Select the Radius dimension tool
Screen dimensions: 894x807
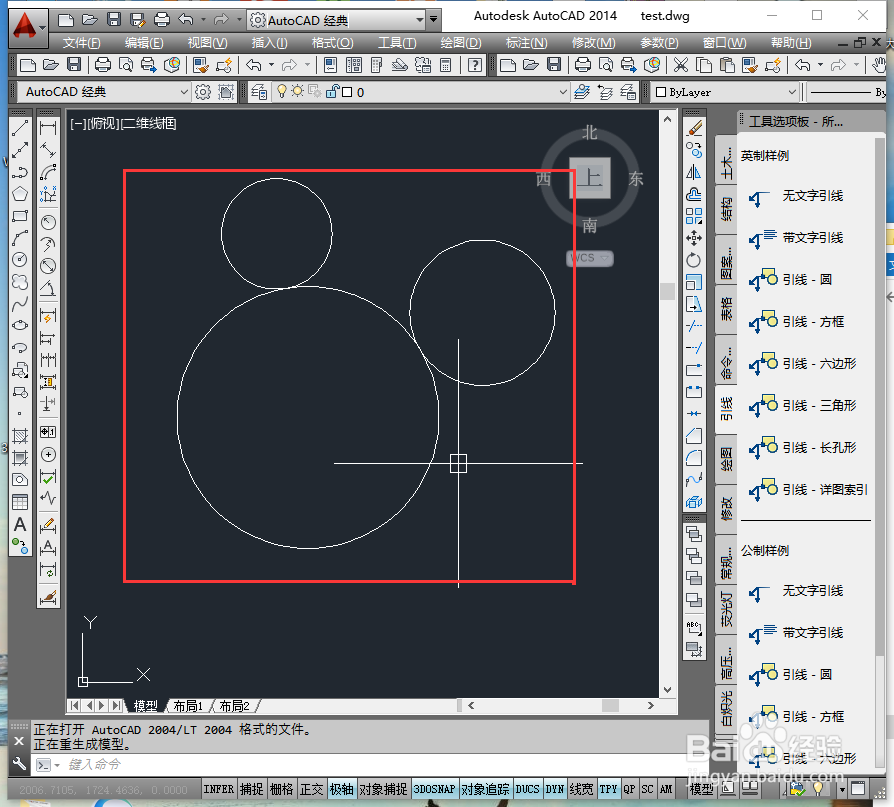[x=48, y=222]
